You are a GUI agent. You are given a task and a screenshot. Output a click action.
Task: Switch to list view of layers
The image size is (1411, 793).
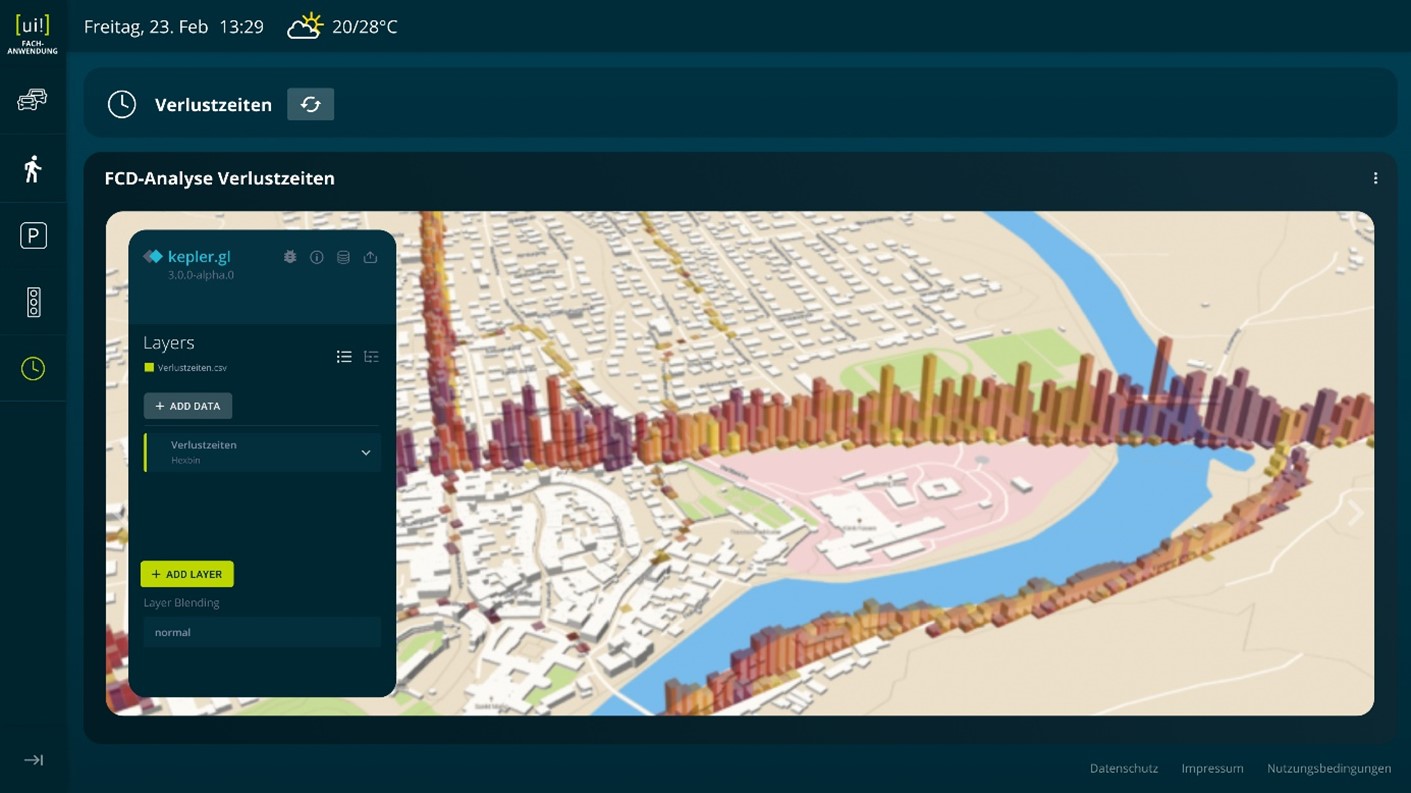point(344,357)
